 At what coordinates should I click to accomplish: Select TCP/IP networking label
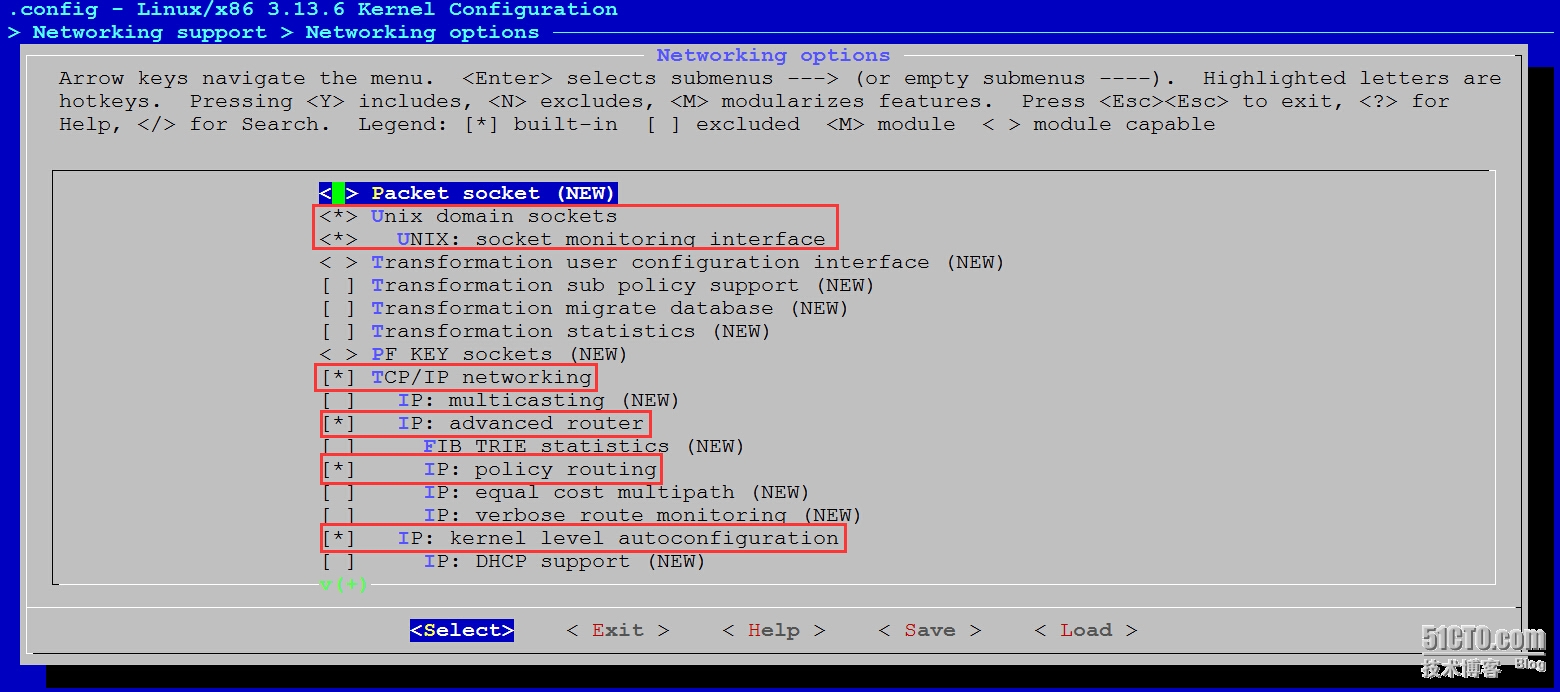point(481,377)
